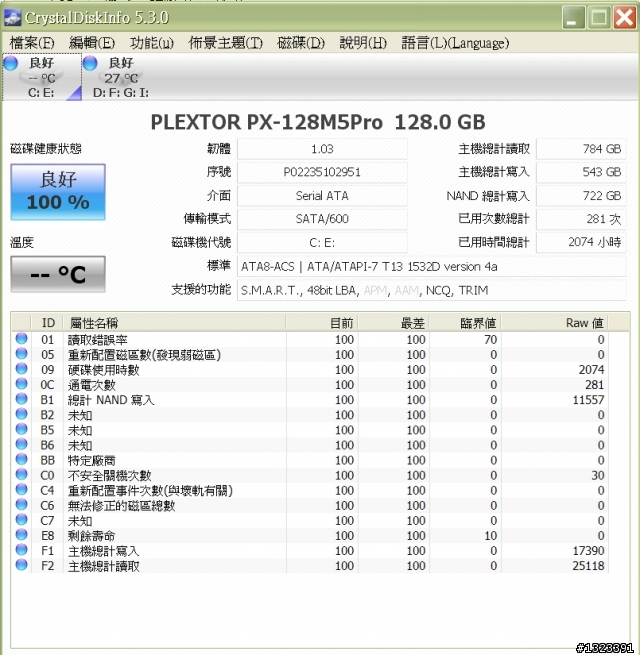This screenshot has width=640, height=656.
Task: Open the 編輯(E) menu
Action: (92, 43)
